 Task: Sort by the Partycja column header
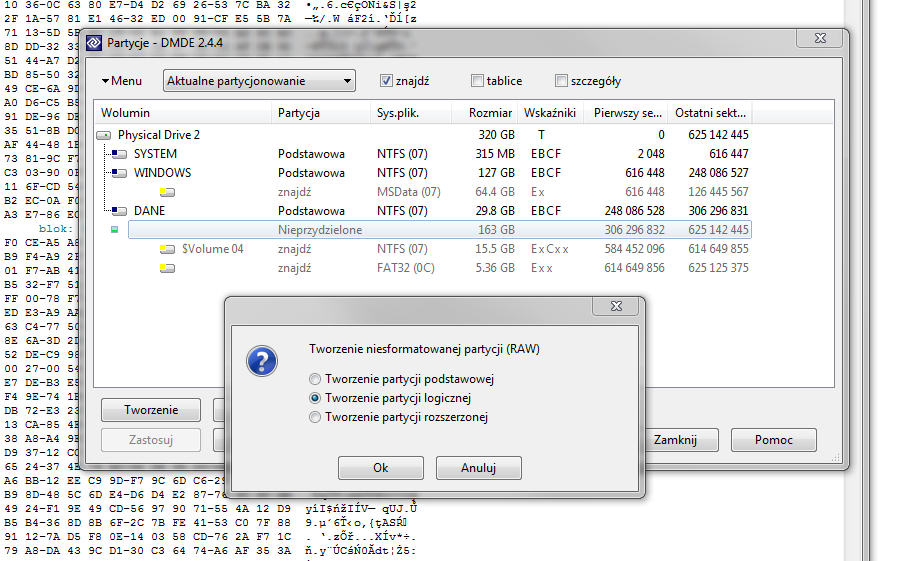coord(321,113)
